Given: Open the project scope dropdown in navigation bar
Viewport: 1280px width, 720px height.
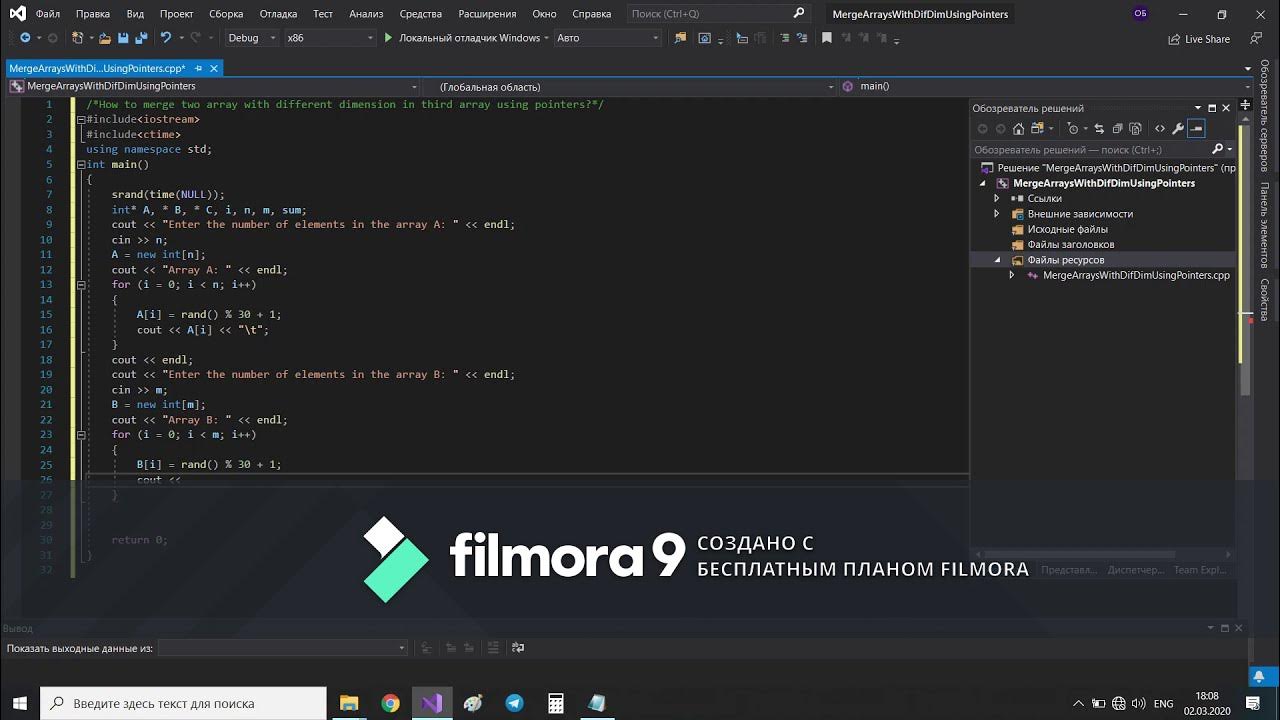Looking at the screenshot, I should tap(215, 86).
